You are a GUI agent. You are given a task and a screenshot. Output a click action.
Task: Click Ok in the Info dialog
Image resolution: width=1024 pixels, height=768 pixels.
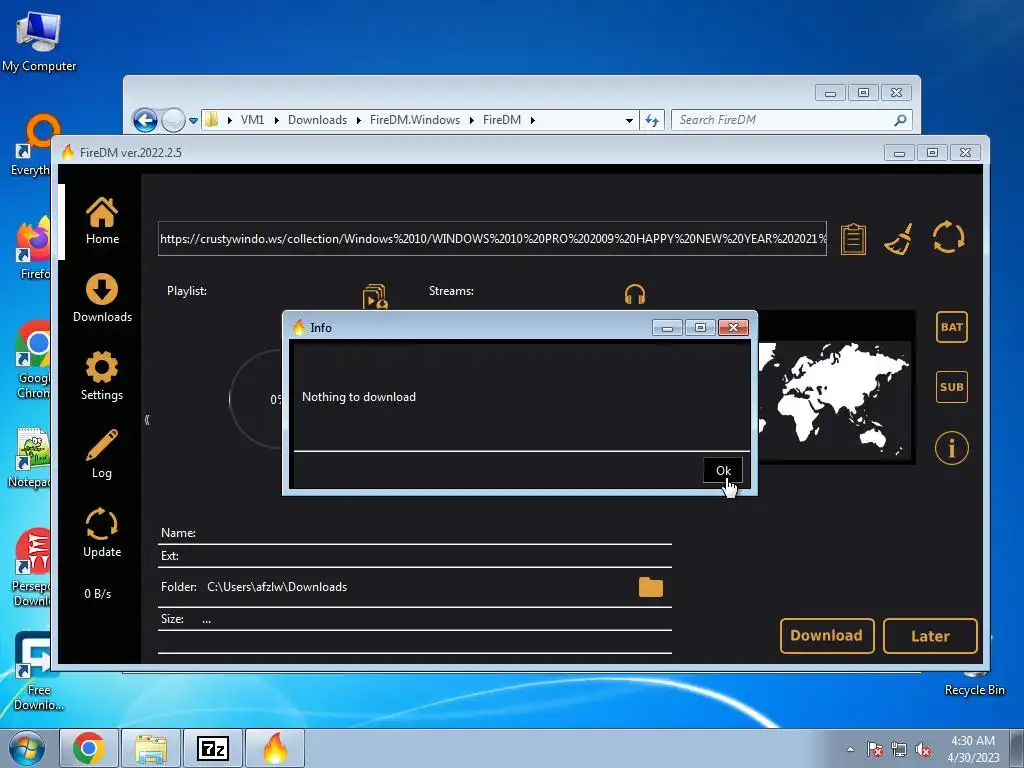pyautogui.click(x=722, y=470)
